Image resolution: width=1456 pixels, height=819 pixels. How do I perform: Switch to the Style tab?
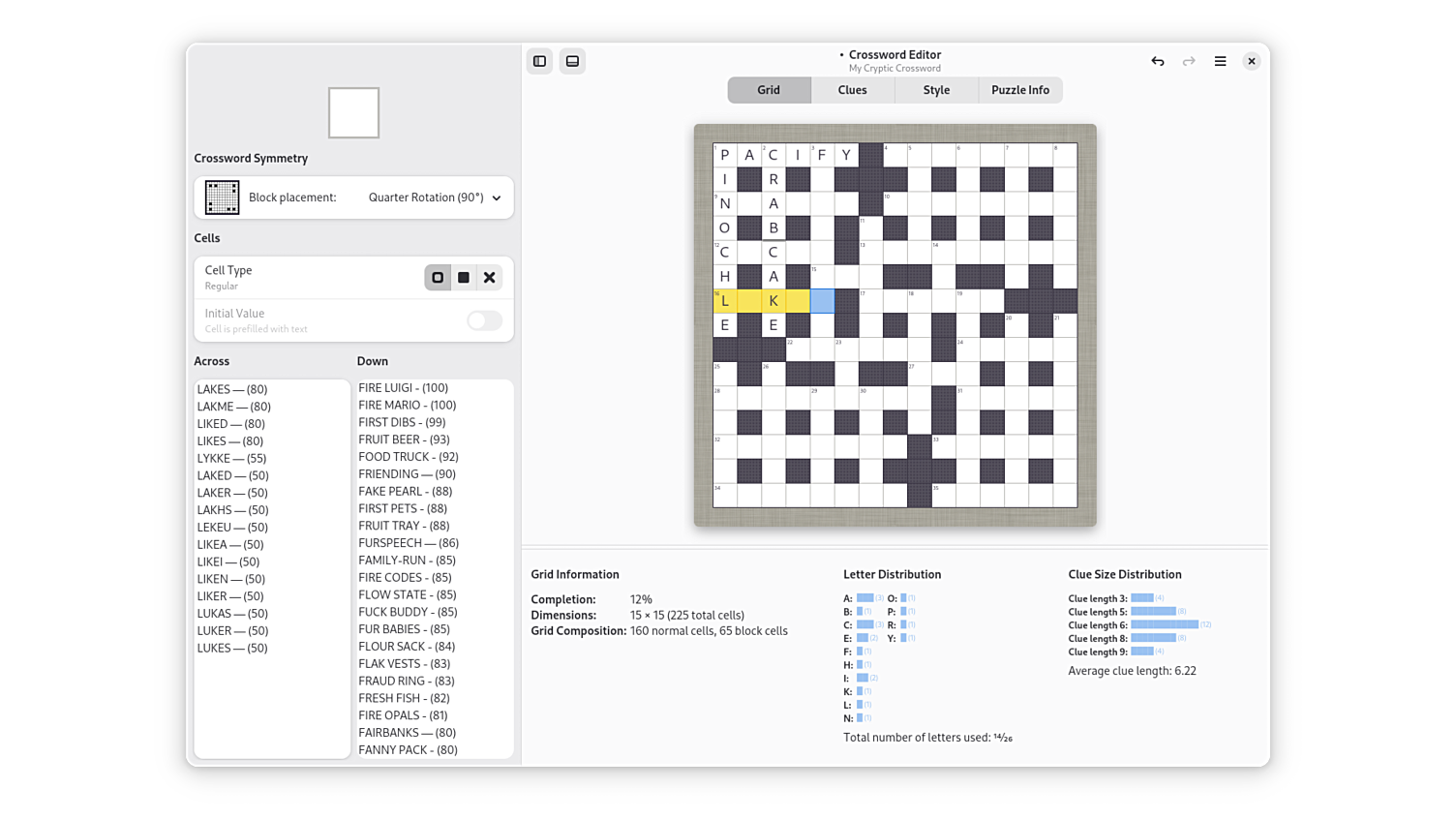[936, 90]
